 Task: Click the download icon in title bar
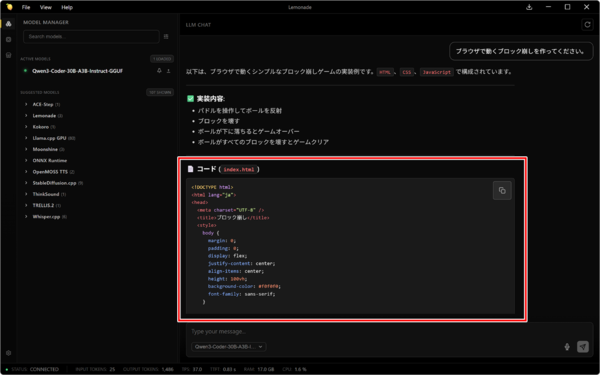[529, 7]
